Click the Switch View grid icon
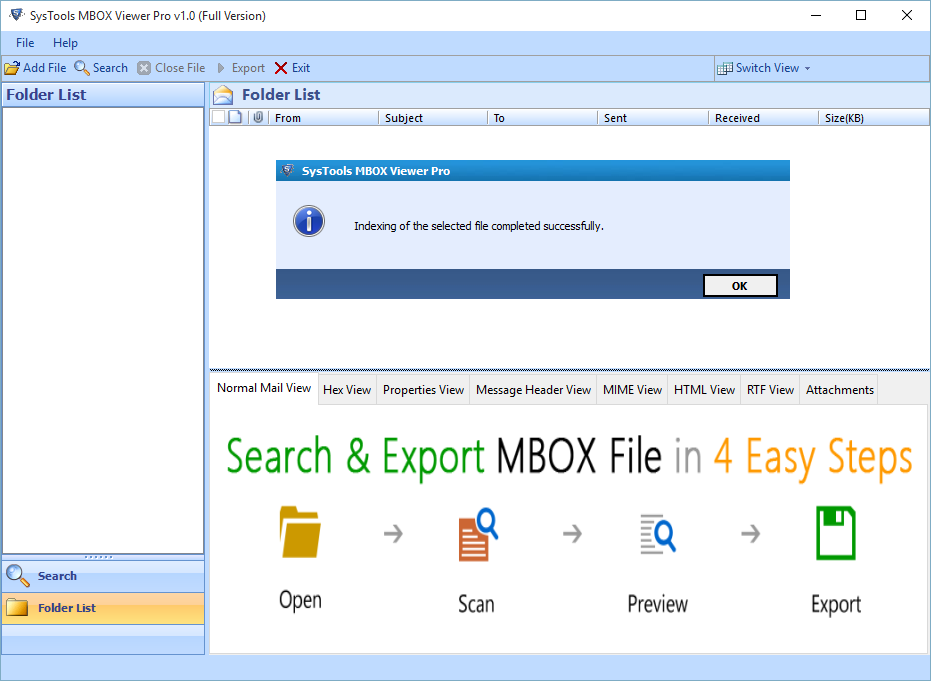This screenshot has height=681, width=931. coord(724,68)
